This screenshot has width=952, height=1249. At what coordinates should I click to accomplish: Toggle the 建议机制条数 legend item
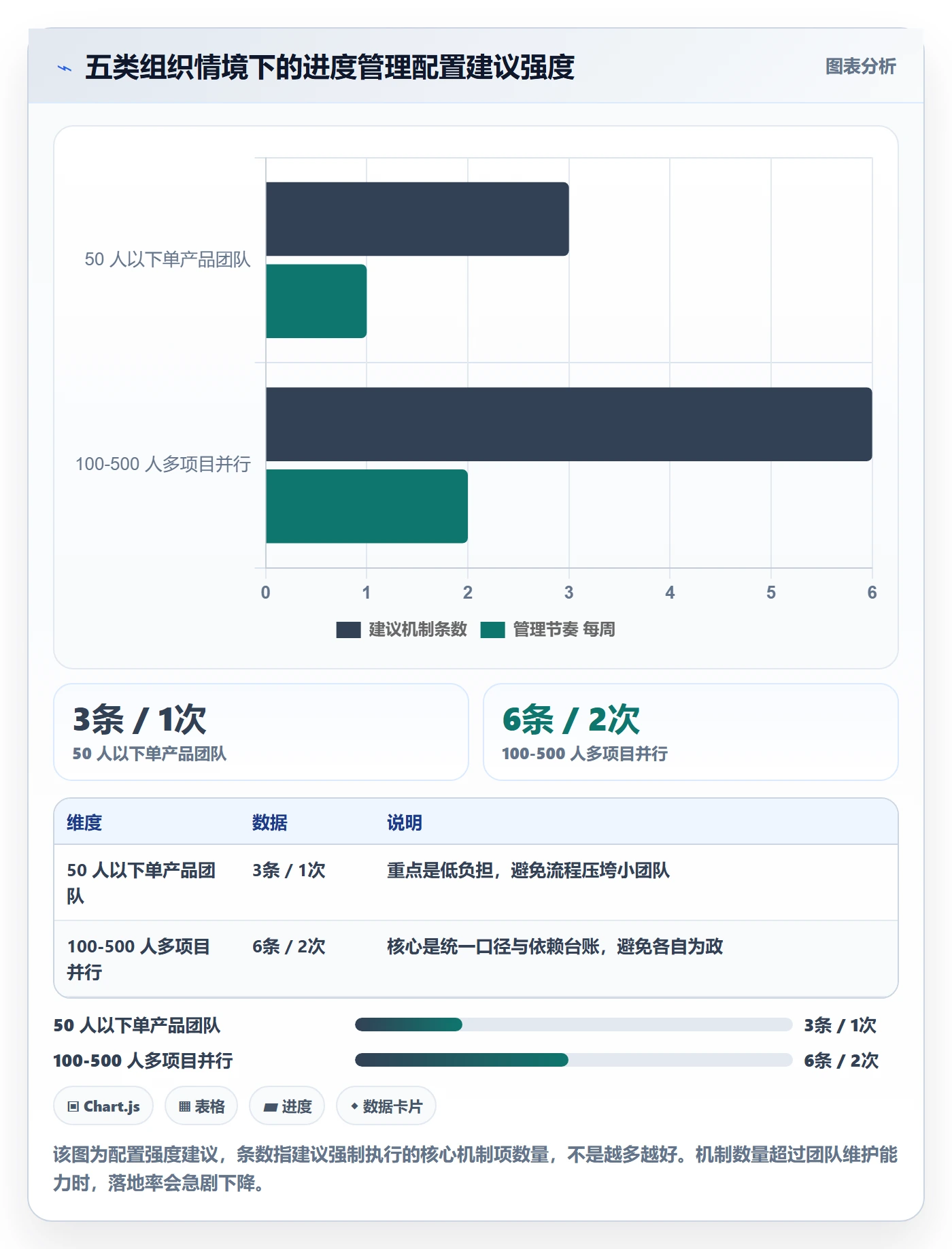(x=402, y=630)
